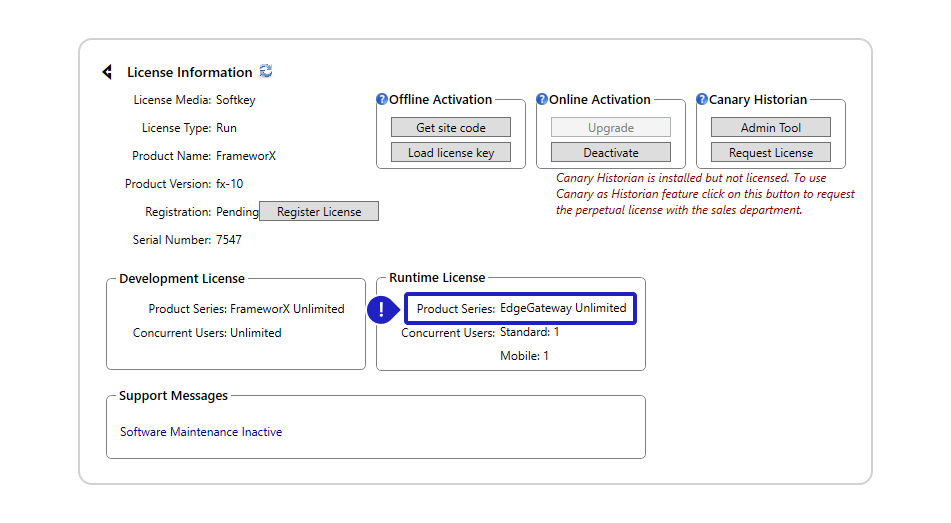Viewport: 951px width, 523px height.
Task: Select the highlighted EdgeGateway Unlimited product series
Action: 563,308
